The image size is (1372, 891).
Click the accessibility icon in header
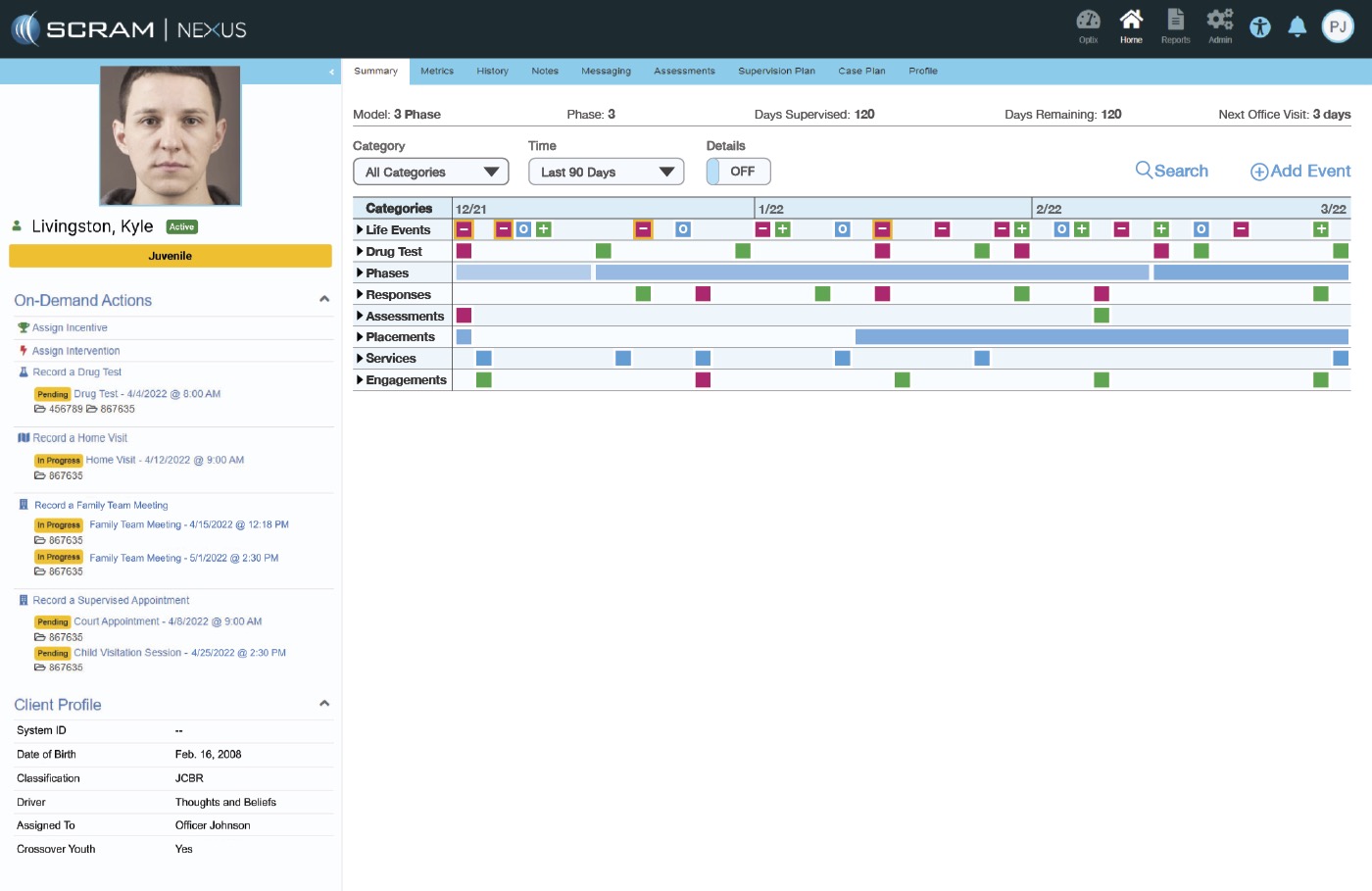[x=1260, y=27]
